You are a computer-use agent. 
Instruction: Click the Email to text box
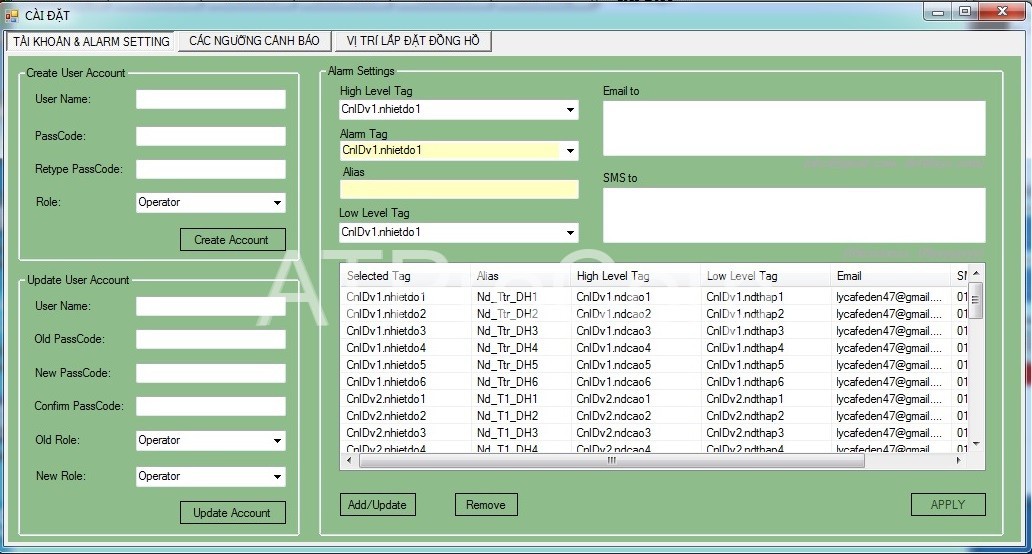click(793, 128)
